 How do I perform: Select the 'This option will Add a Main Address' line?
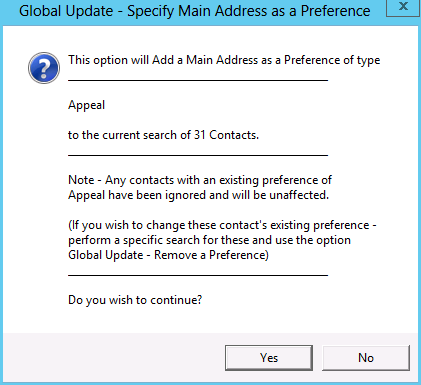point(224,60)
